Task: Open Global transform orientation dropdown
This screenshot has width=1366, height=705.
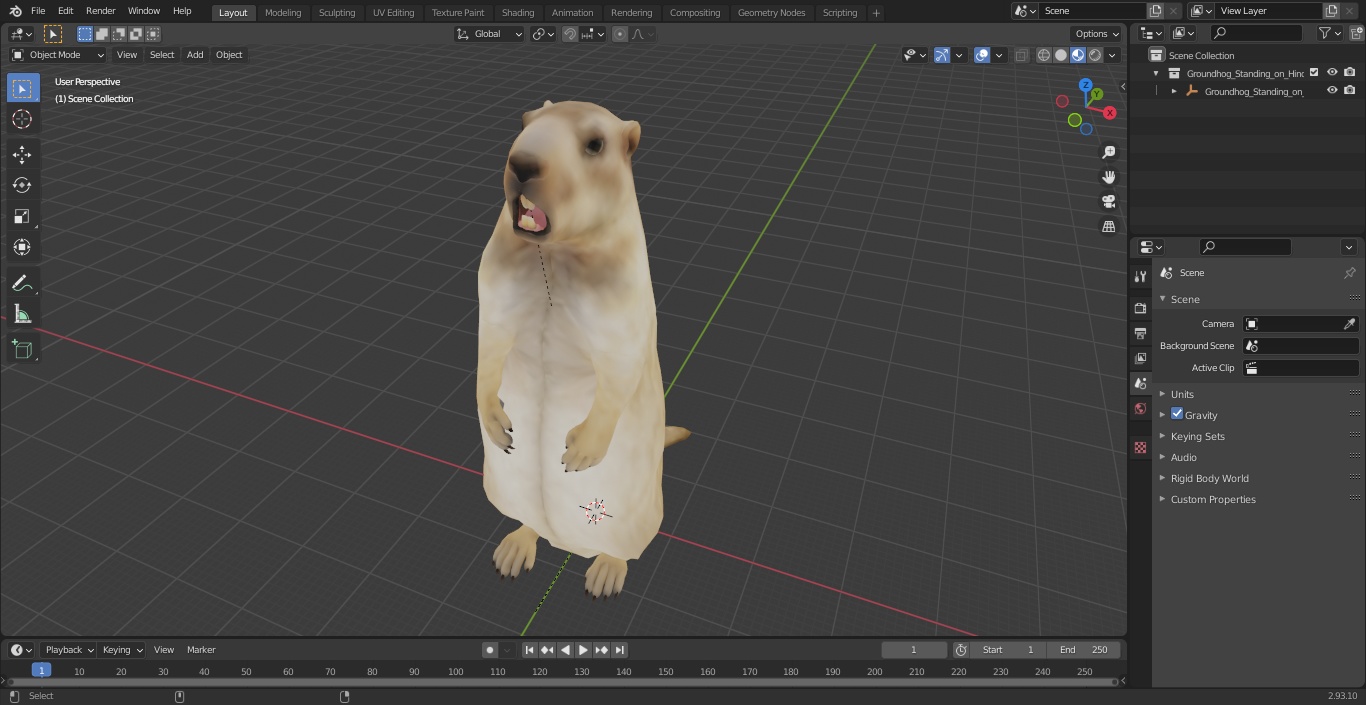Action: pyautogui.click(x=489, y=34)
